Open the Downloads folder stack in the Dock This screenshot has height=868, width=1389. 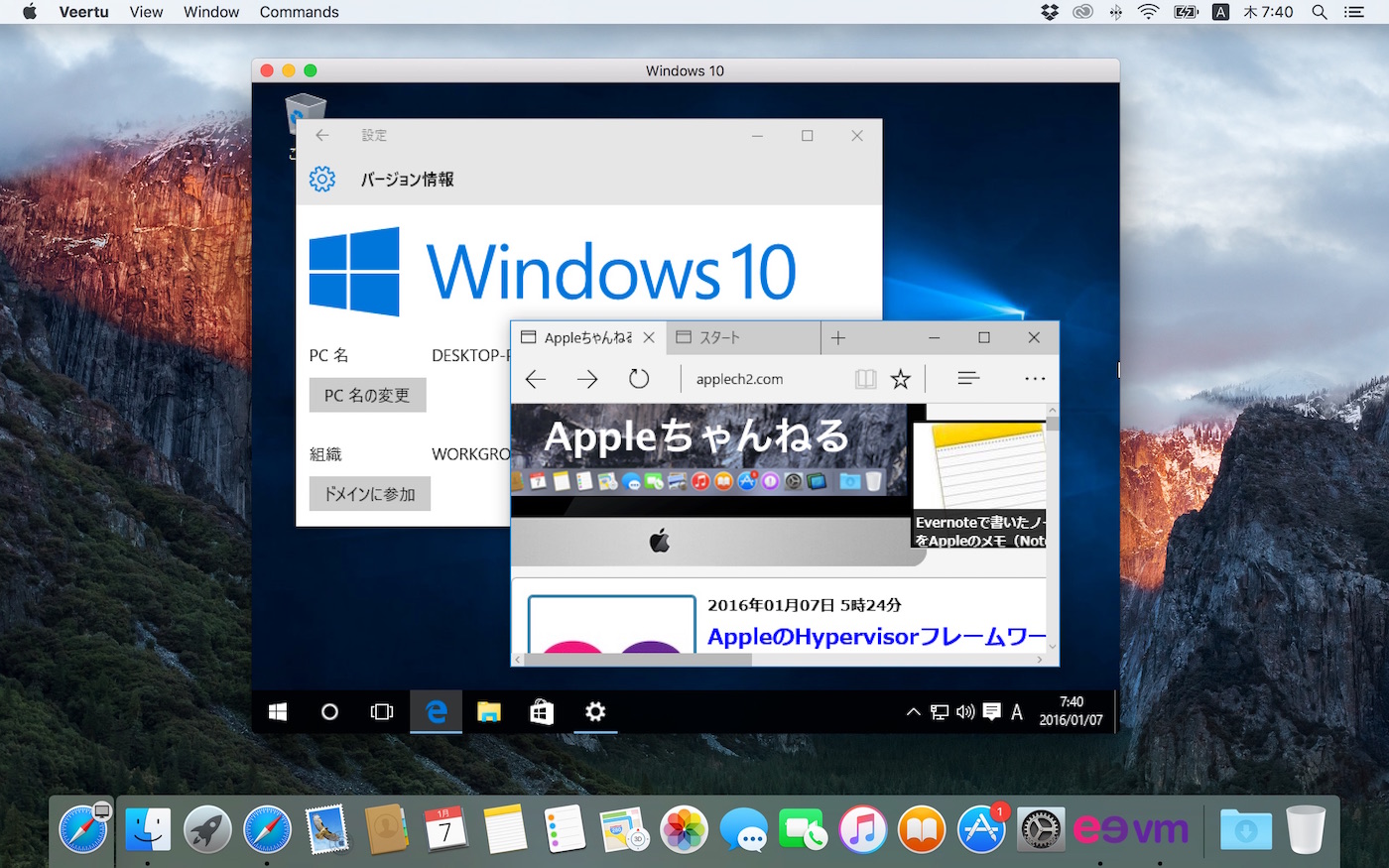tap(1246, 829)
